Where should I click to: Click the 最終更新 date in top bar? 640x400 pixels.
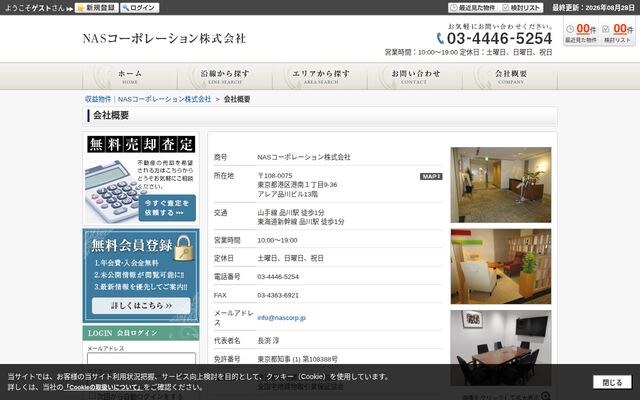[593, 8]
